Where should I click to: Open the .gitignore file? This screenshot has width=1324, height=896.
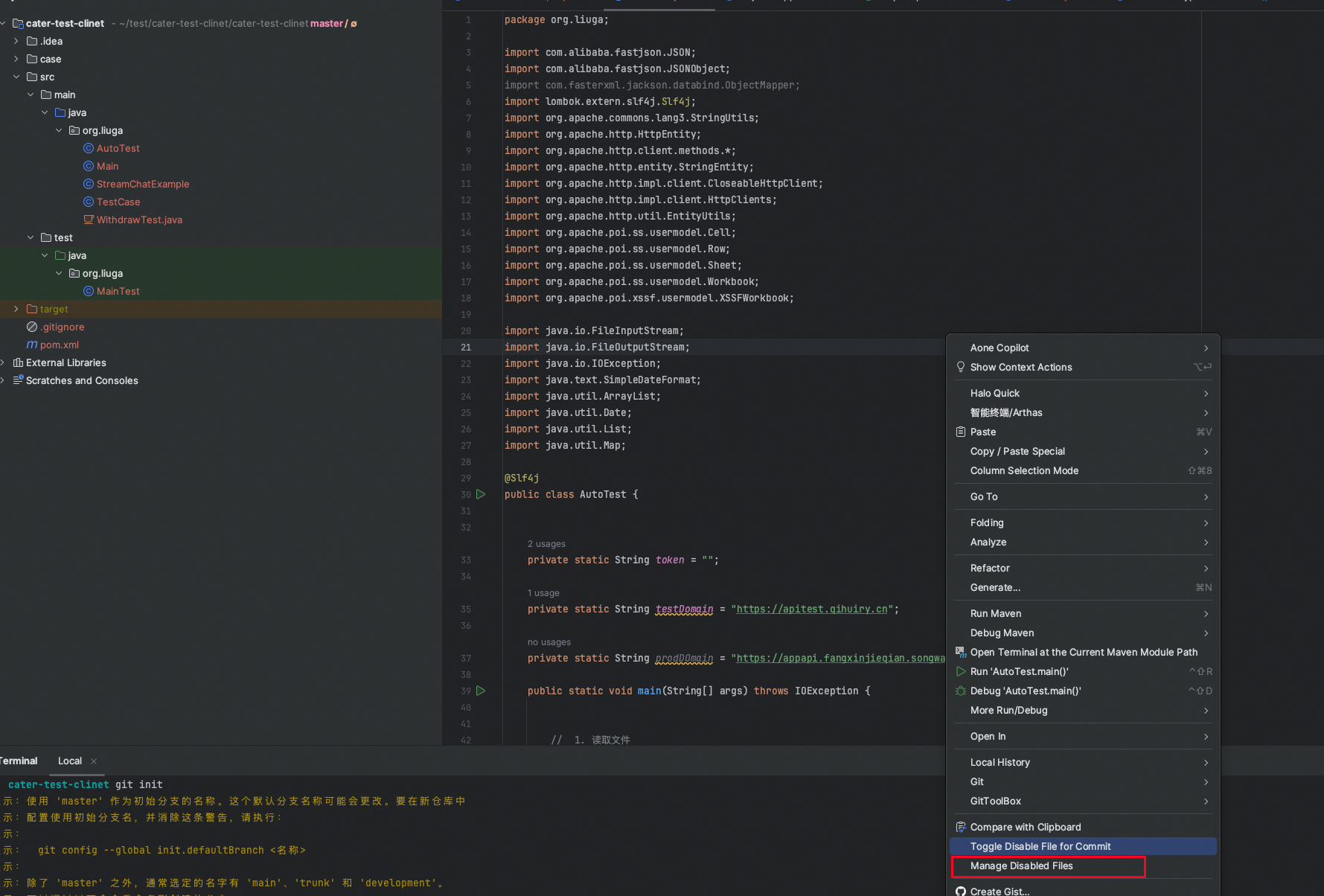point(63,327)
